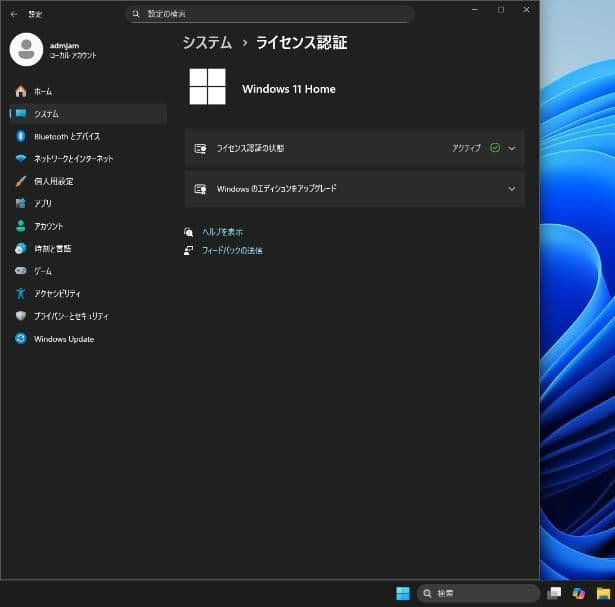Image resolution: width=615 pixels, height=607 pixels.
Task: Expand the ライセンス認証の状態 chevron
Action: (512, 148)
